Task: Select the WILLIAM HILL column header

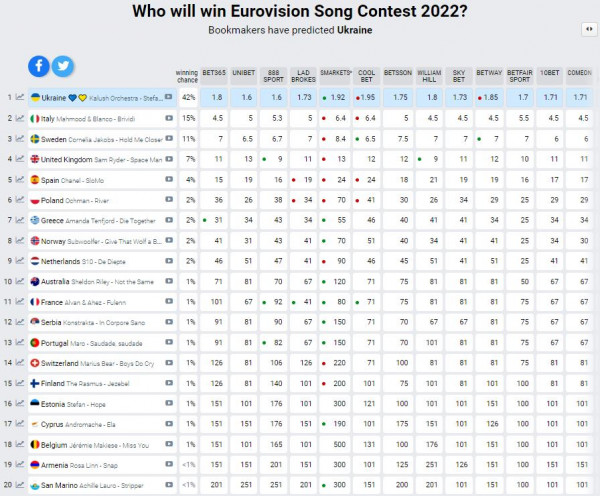Action: click(x=429, y=74)
